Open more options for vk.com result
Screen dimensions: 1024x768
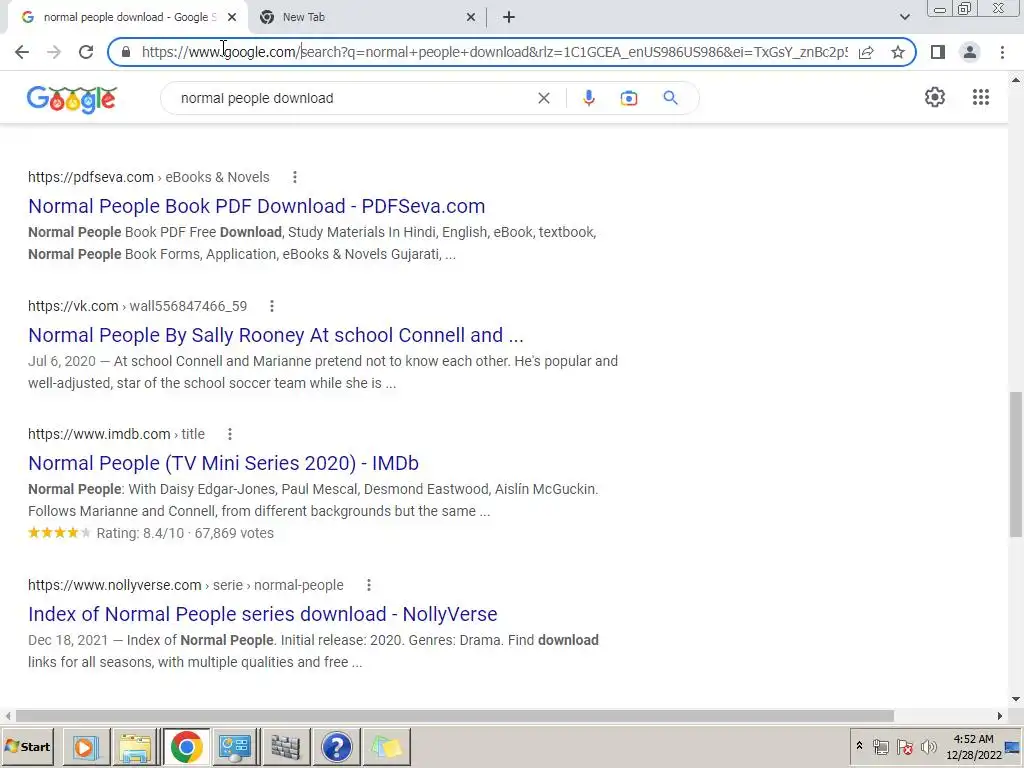(272, 306)
